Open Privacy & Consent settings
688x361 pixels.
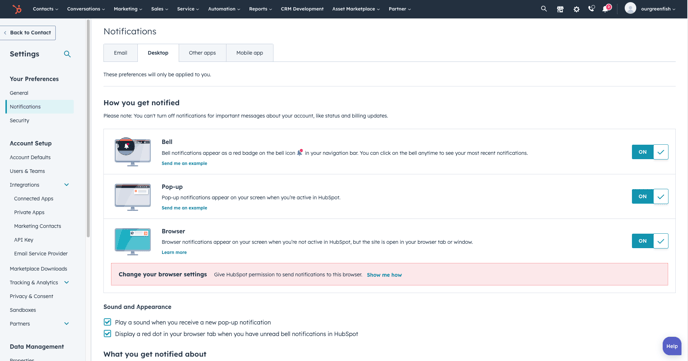point(31,296)
